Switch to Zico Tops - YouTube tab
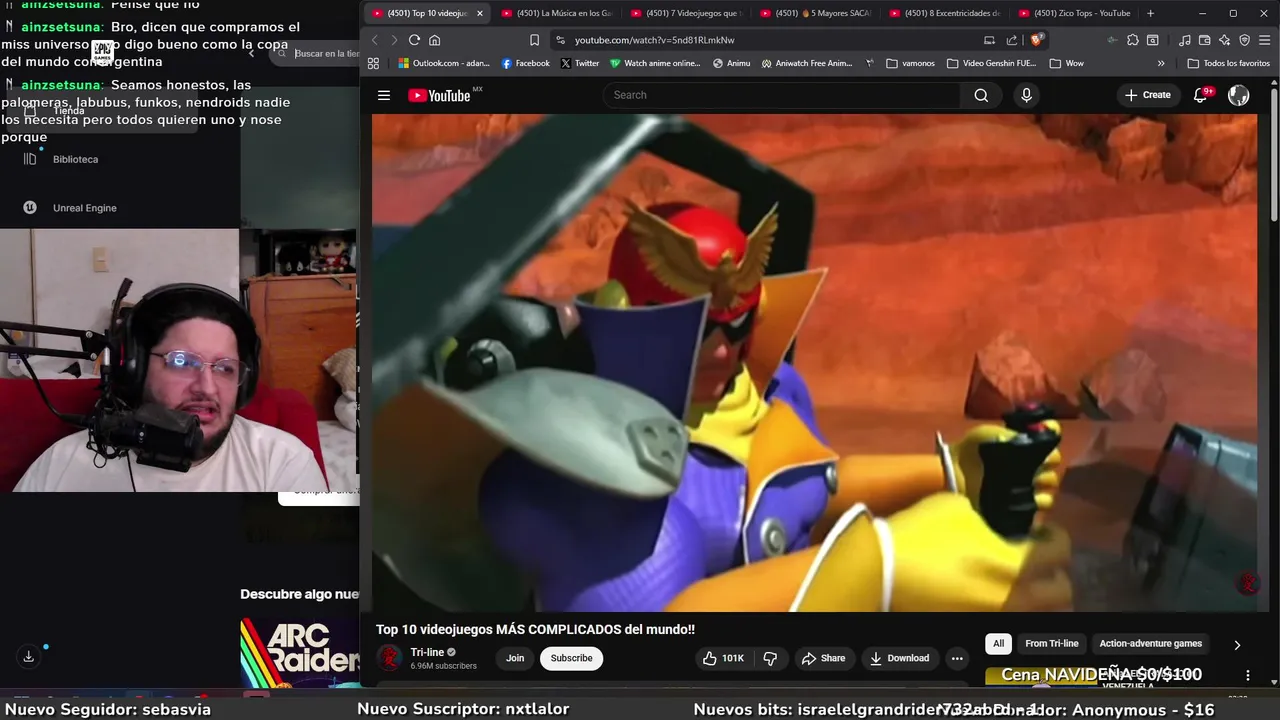This screenshot has width=1280, height=720. coord(1074,13)
